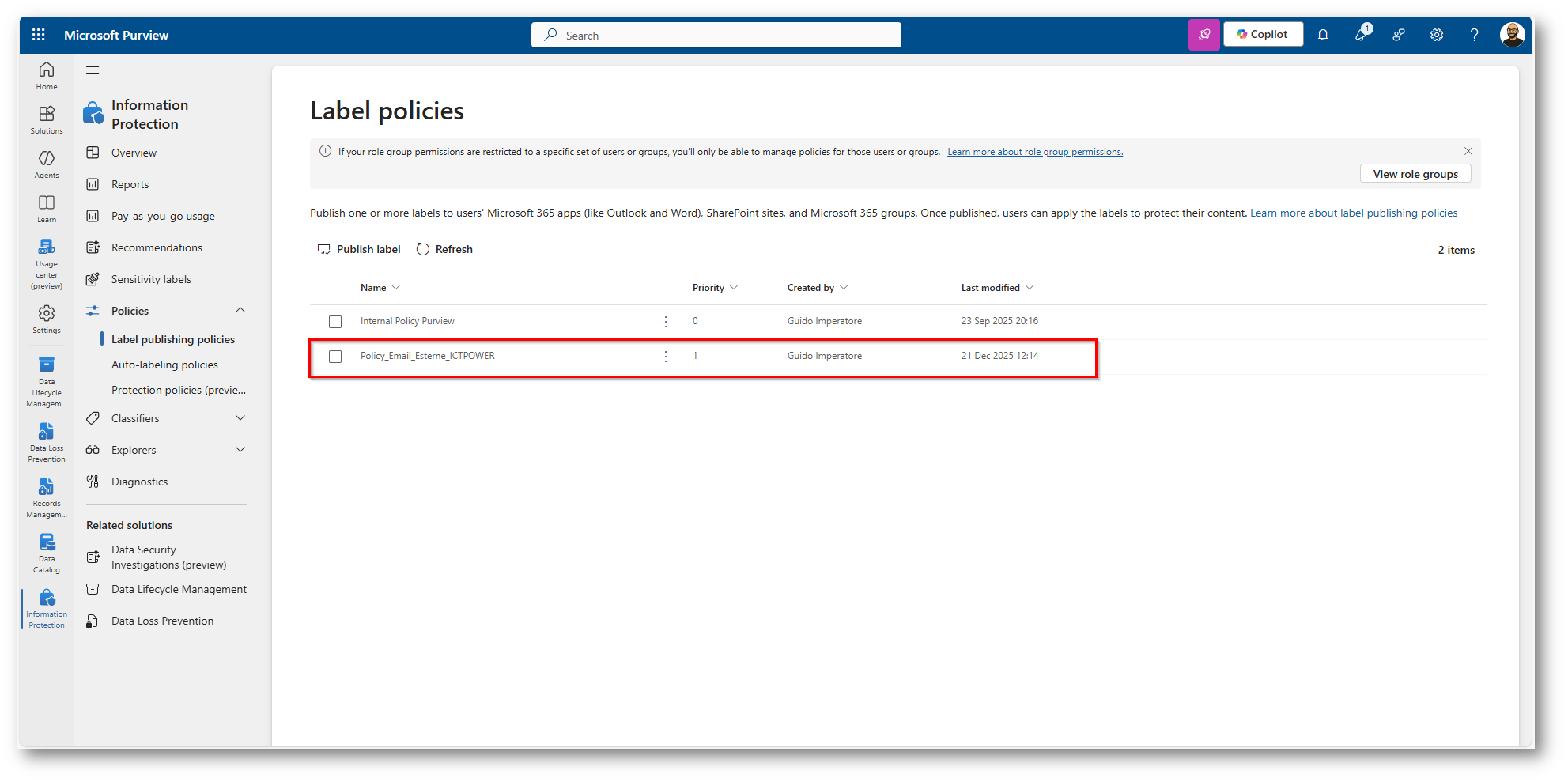1568x782 pixels.
Task: Select the Internal Policy Purview checkbox
Action: (x=335, y=322)
